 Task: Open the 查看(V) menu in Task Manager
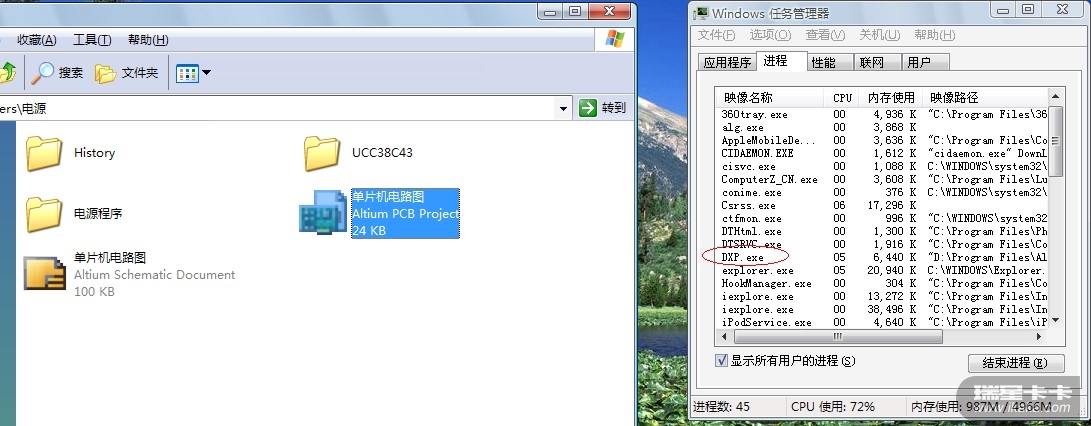[x=825, y=34]
